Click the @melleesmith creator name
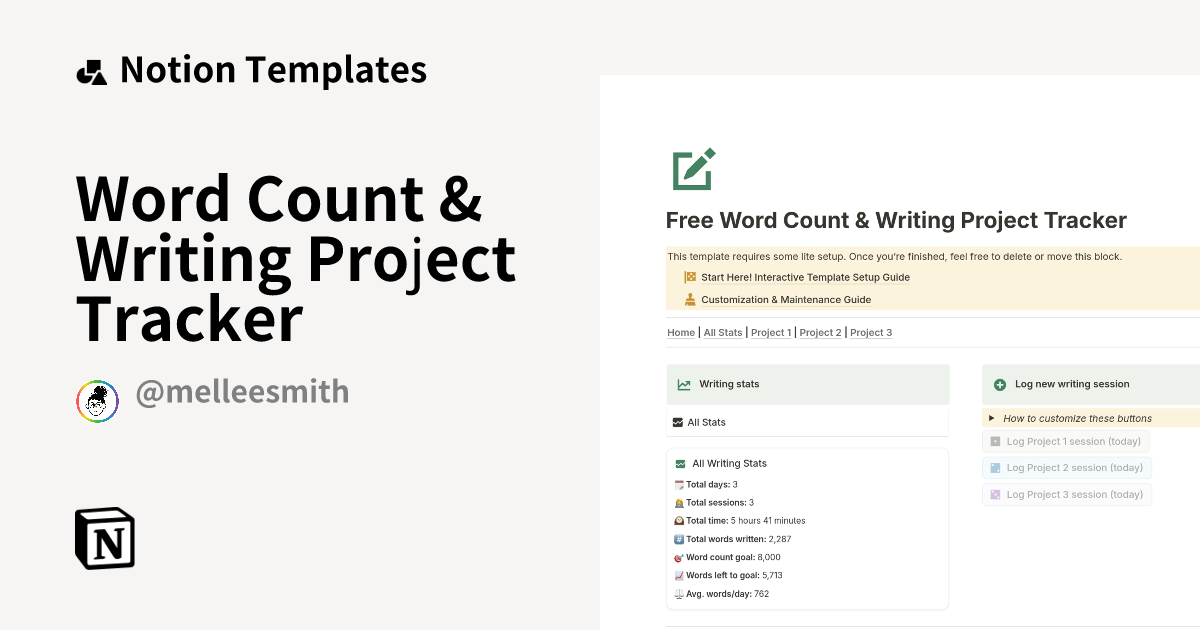 click(x=243, y=392)
